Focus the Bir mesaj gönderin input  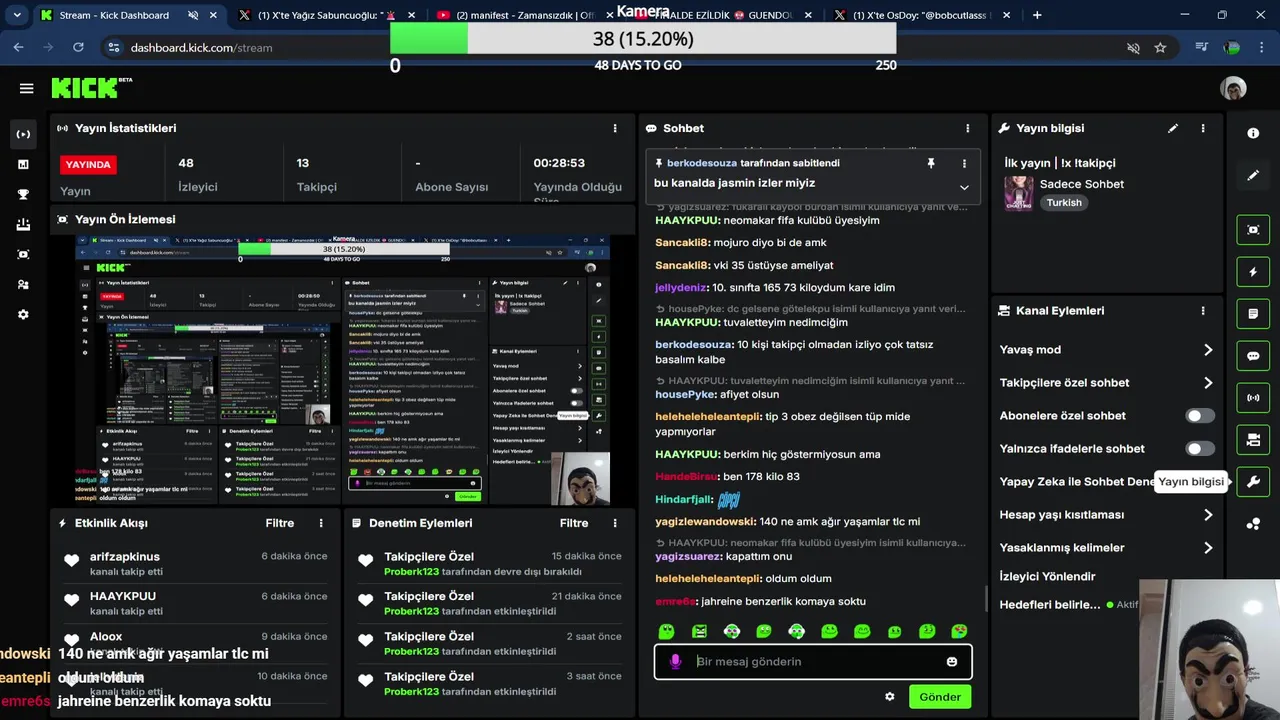(813, 661)
